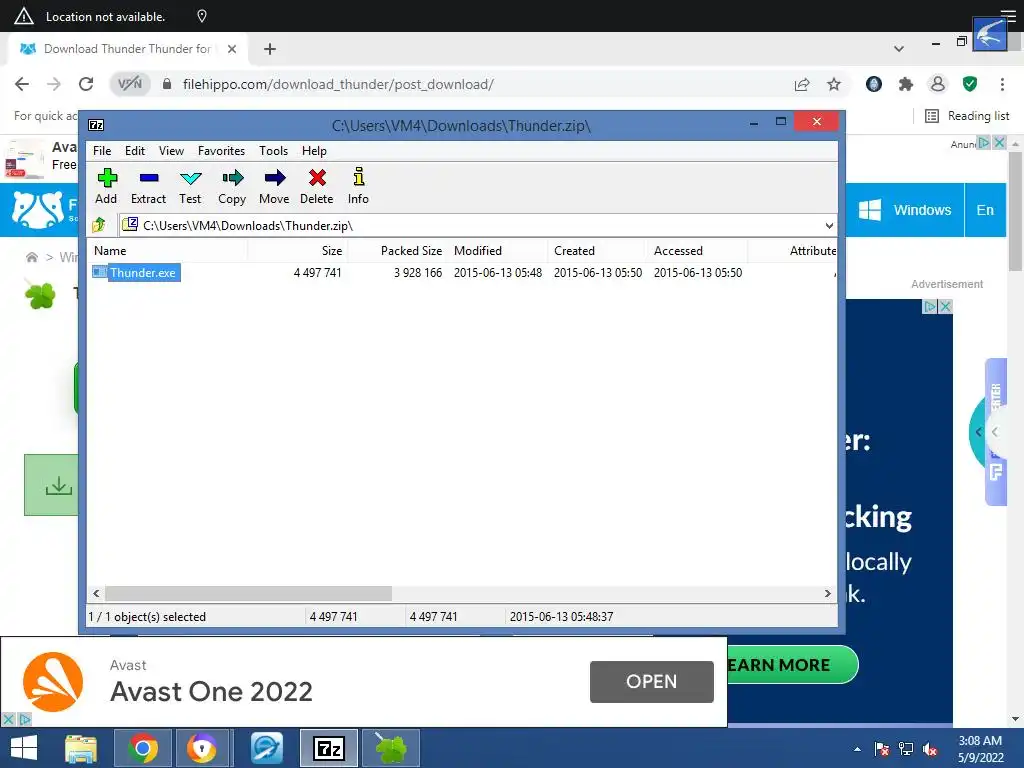This screenshot has width=1024, height=768.
Task: Switch to Chrome in taskbar
Action: coord(142,748)
